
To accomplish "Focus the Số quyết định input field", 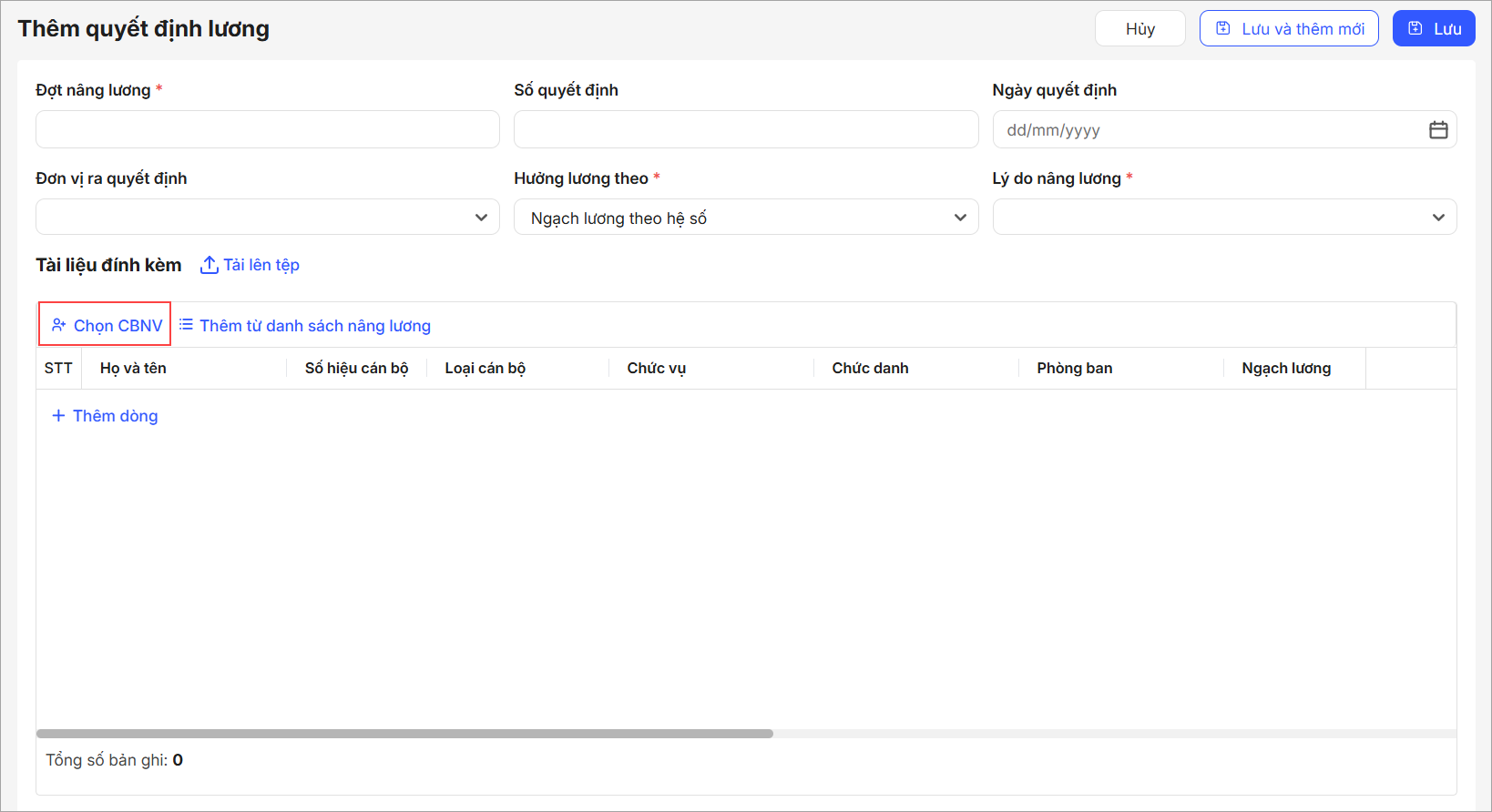I will tap(745, 129).
